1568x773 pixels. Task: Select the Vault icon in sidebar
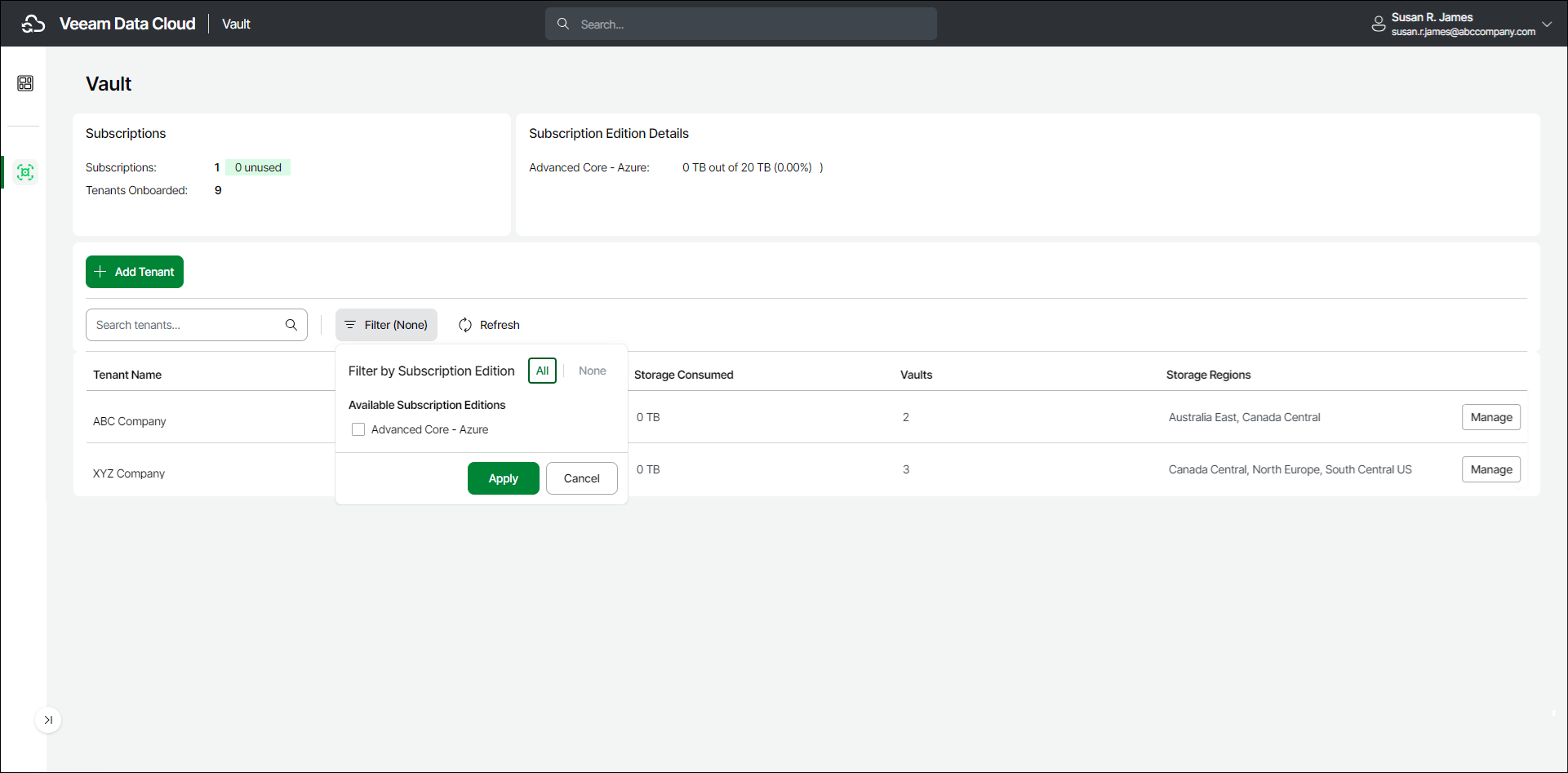(25, 172)
